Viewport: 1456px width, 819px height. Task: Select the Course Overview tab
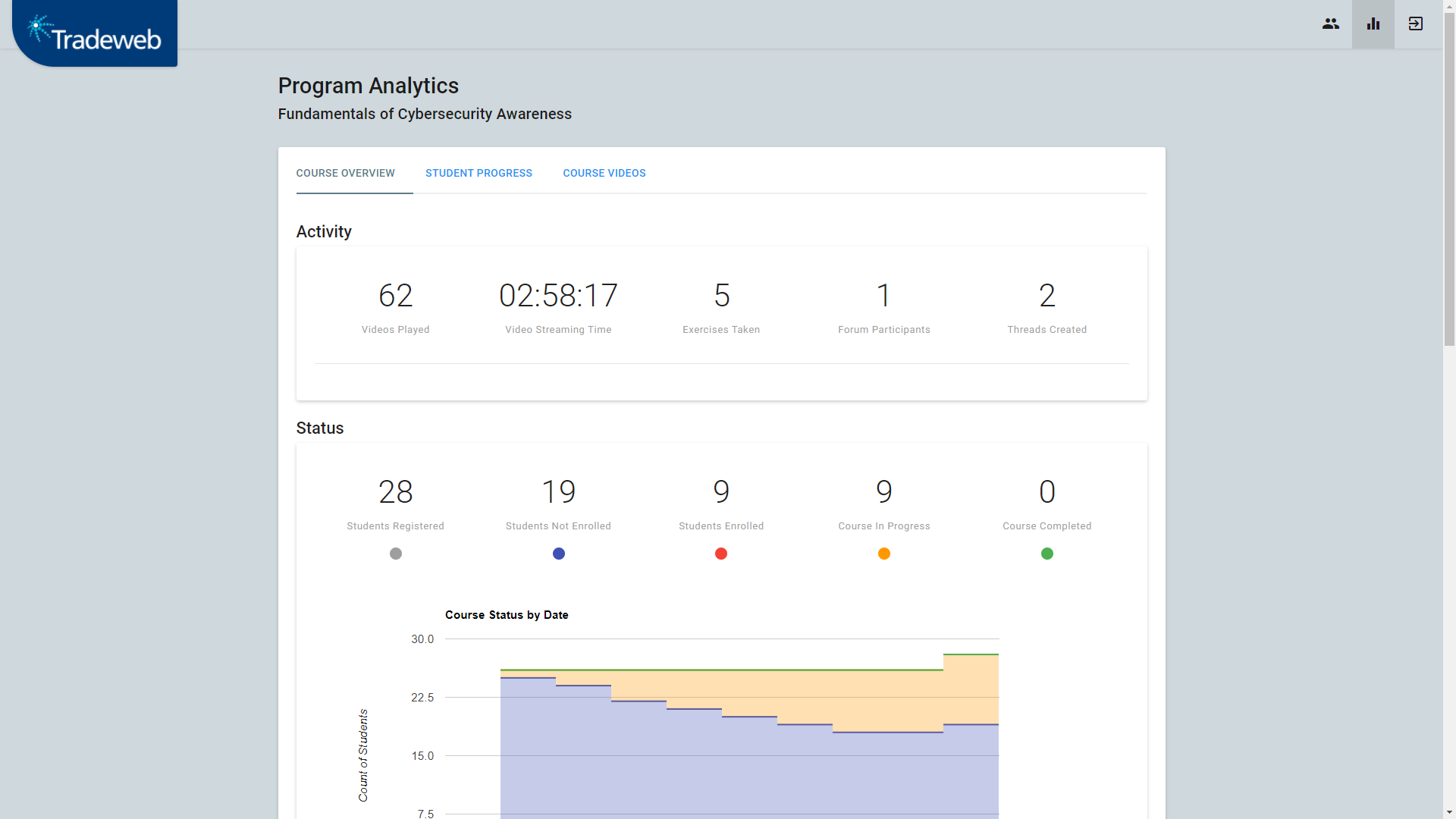pos(345,173)
